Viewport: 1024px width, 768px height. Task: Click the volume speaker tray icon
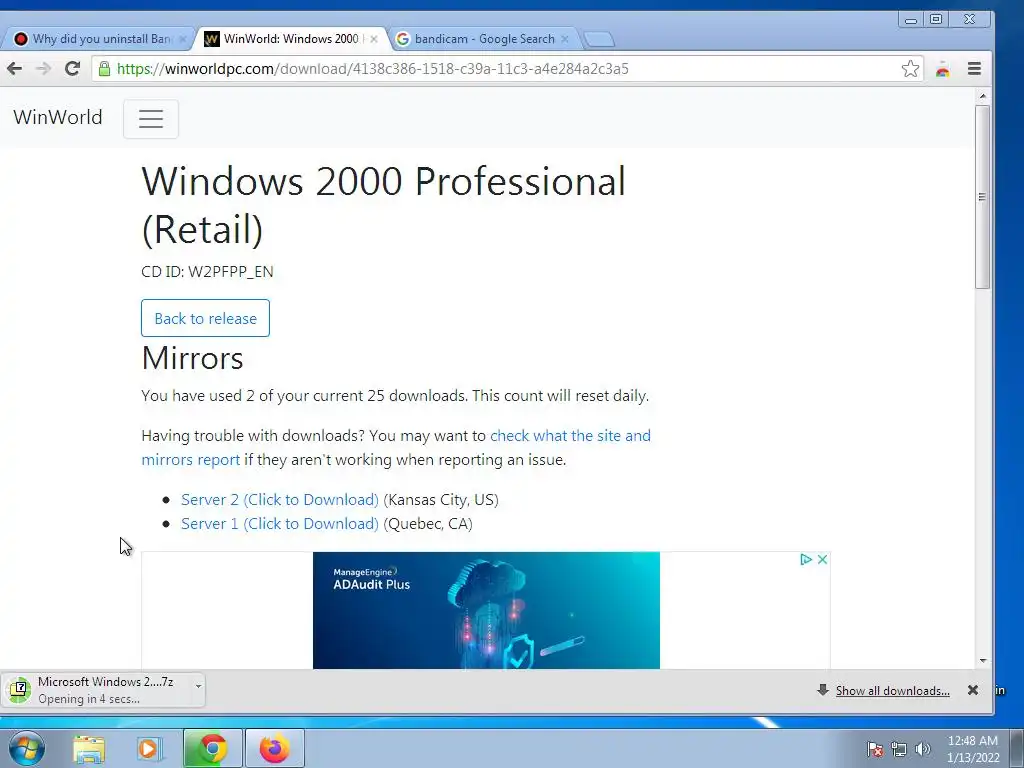click(x=923, y=749)
